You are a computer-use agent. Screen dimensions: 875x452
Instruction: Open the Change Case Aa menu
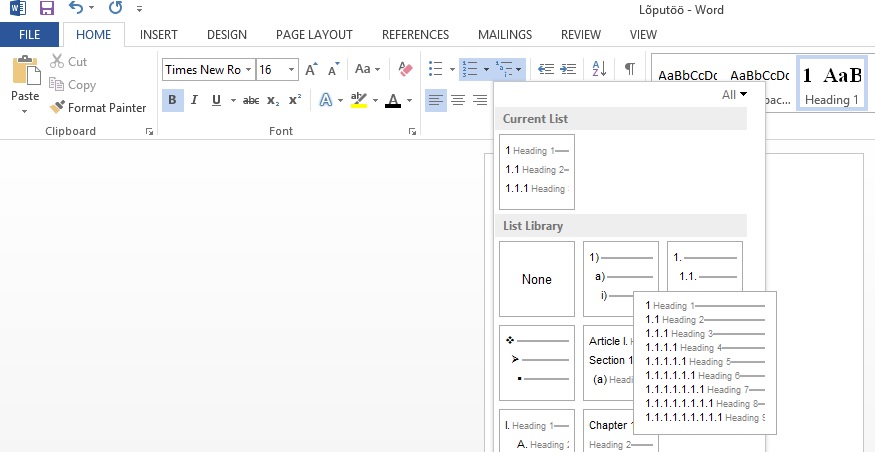point(367,69)
